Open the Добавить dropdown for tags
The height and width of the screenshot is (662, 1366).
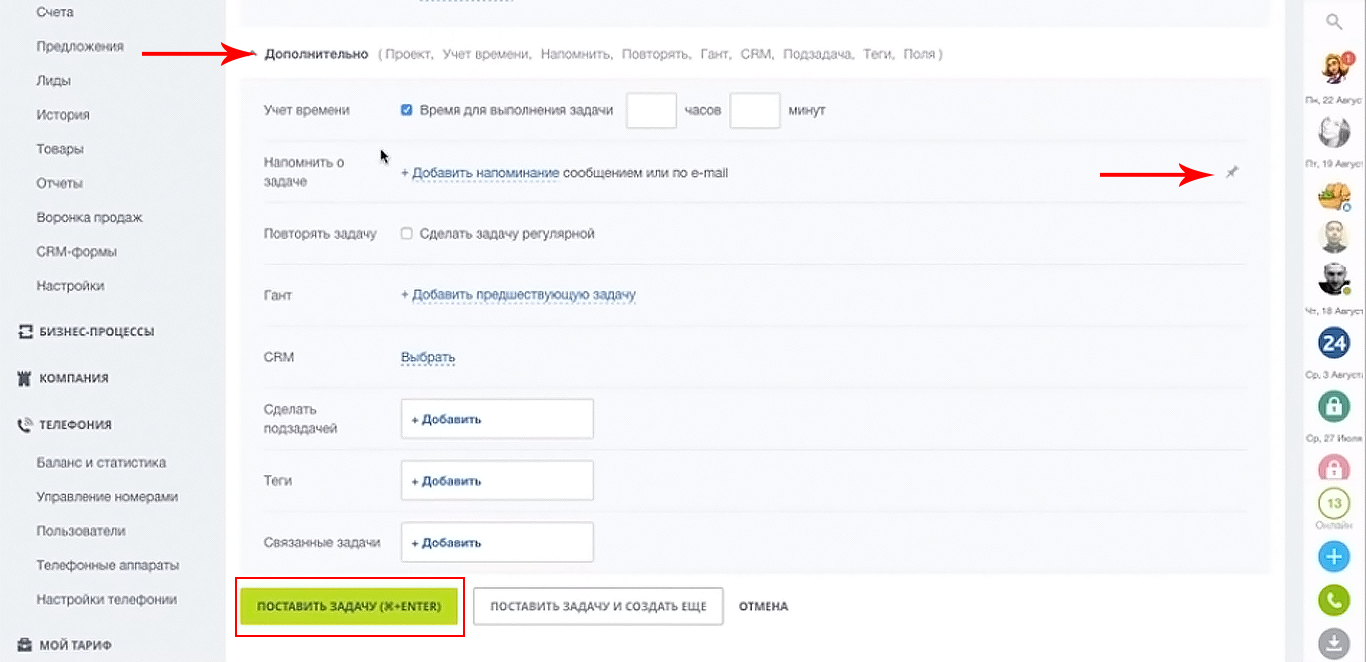[497, 481]
